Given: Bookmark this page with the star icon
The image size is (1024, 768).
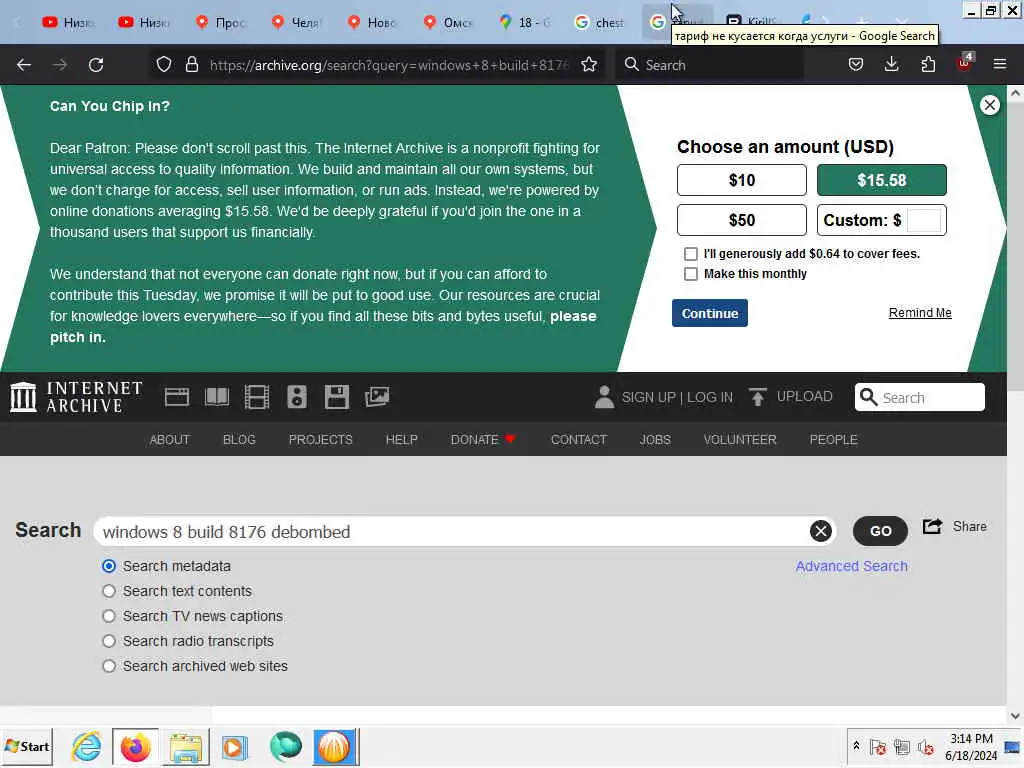Looking at the screenshot, I should point(589,65).
